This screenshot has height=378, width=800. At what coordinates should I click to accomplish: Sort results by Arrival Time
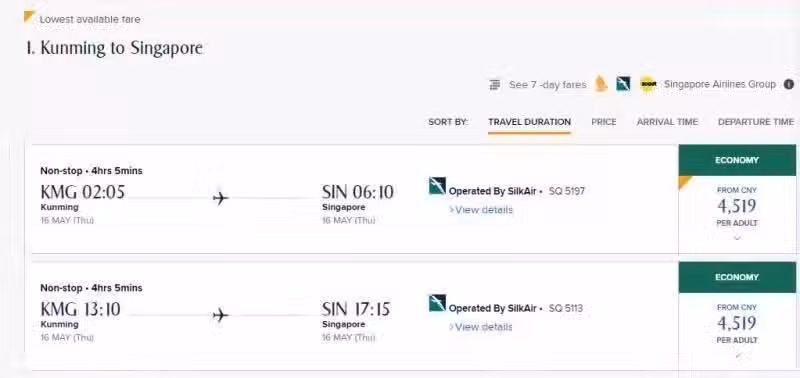(x=667, y=122)
